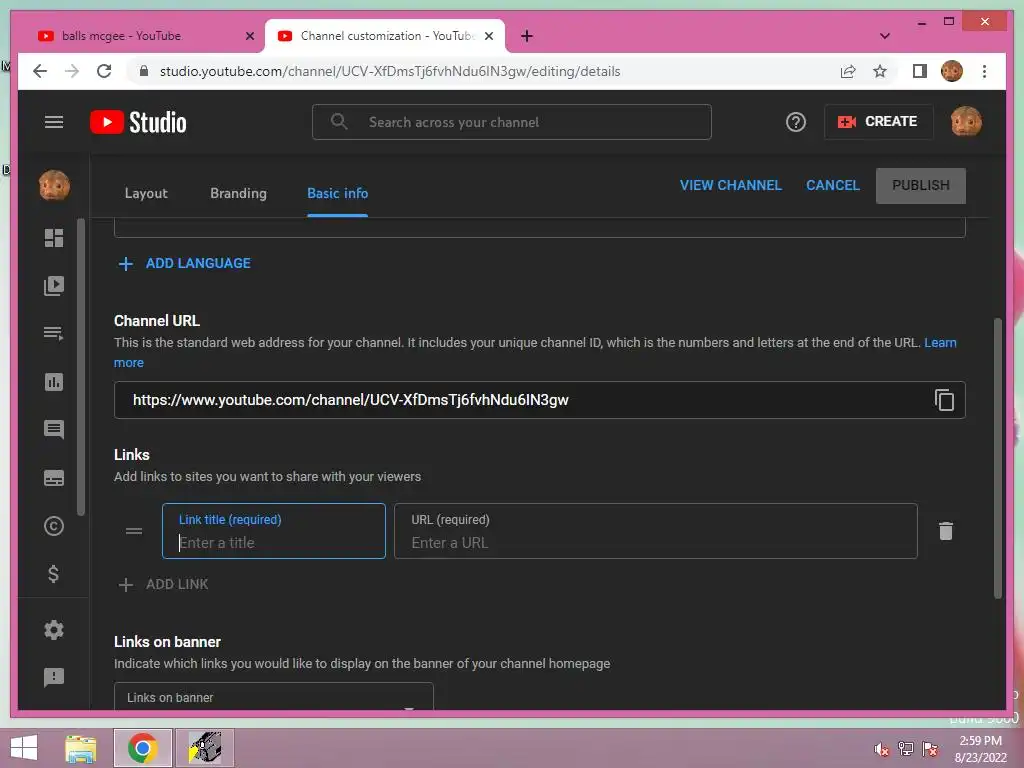Click the site lock icon in address bar

click(x=144, y=71)
